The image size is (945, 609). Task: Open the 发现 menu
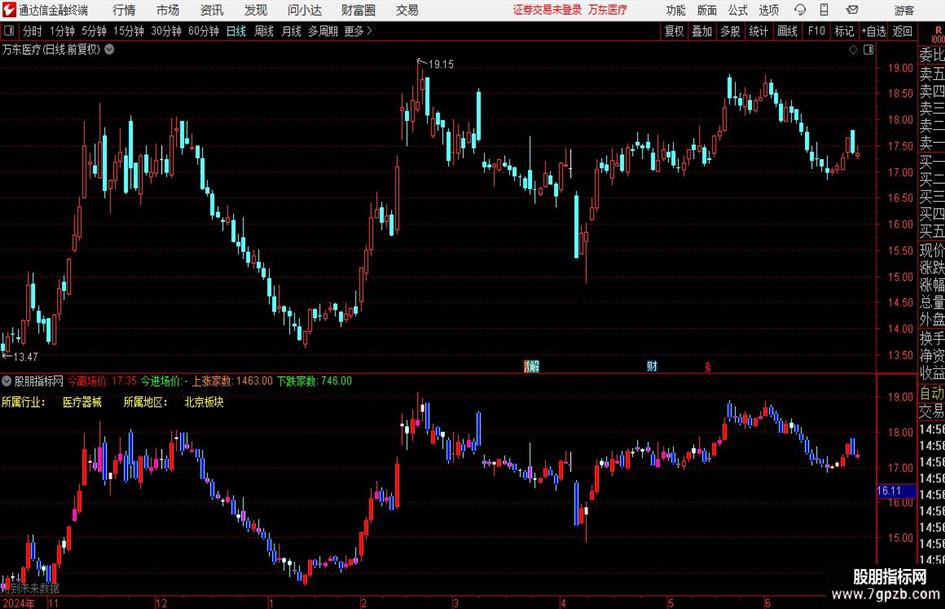click(x=256, y=10)
